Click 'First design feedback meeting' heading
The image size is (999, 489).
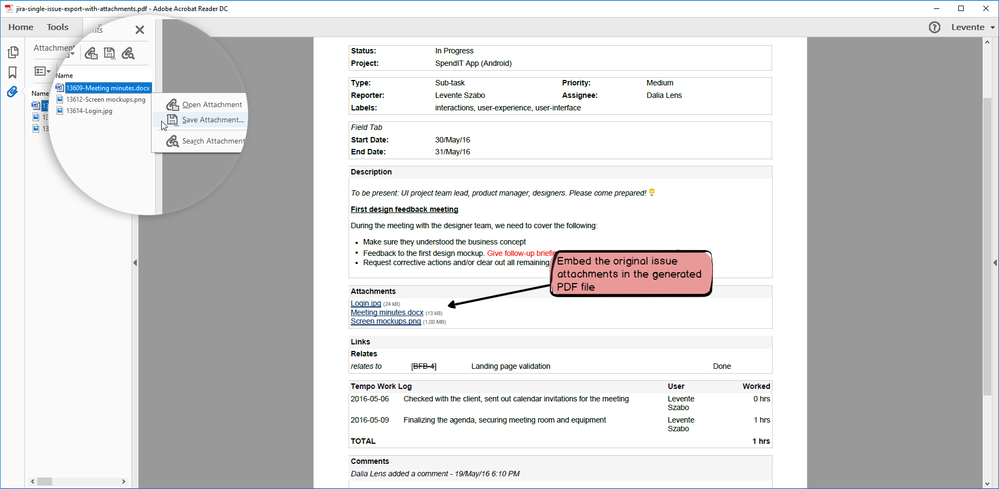405,209
